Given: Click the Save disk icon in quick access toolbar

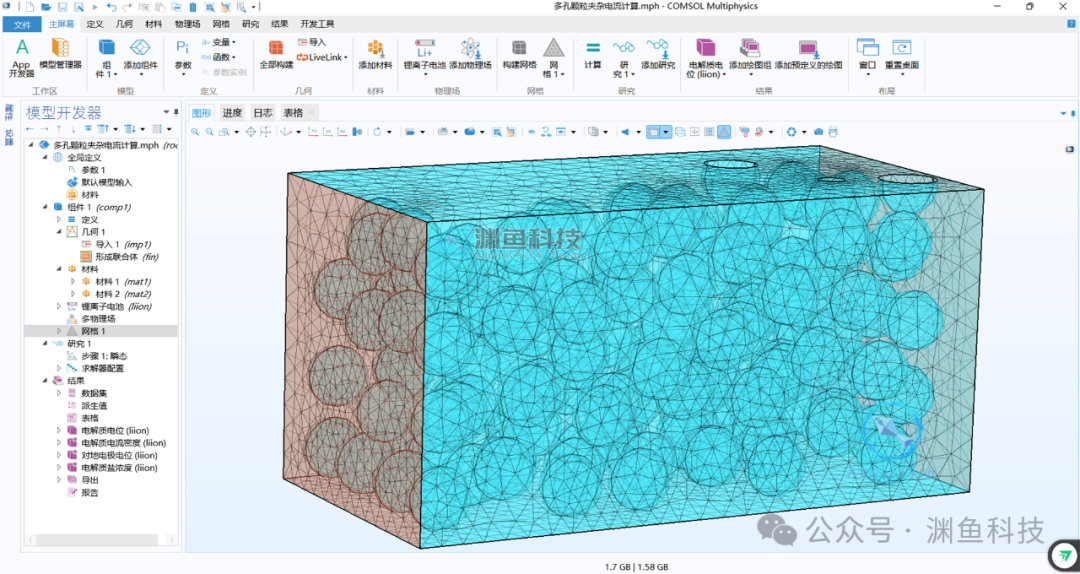Looking at the screenshot, I should pos(62,7).
